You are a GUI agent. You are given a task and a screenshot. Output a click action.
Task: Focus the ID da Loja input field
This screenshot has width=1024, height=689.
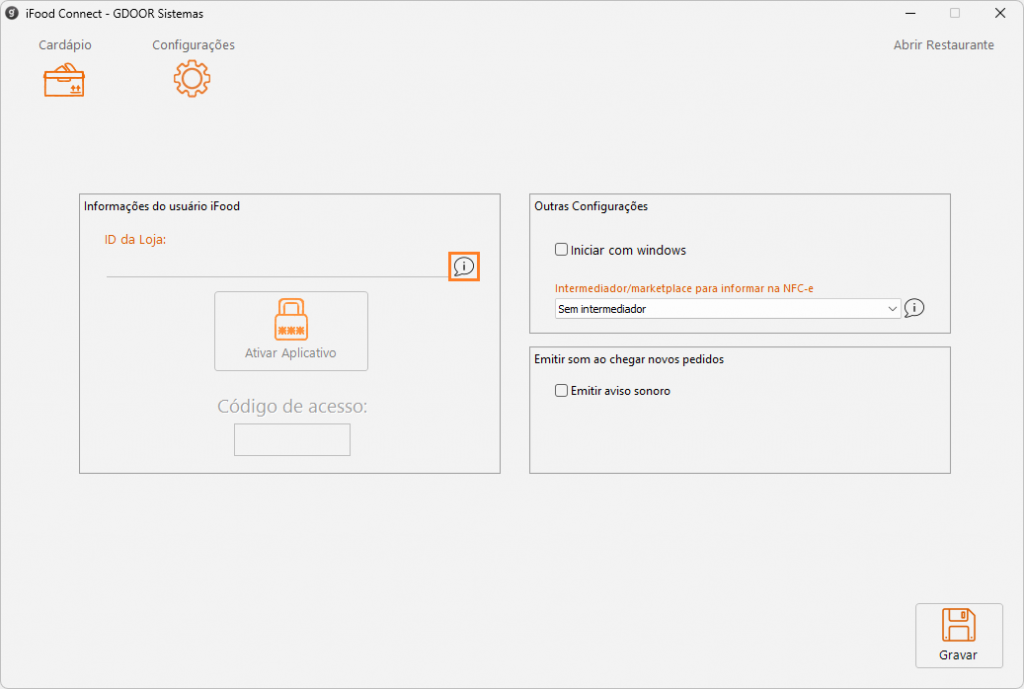[x=277, y=266]
